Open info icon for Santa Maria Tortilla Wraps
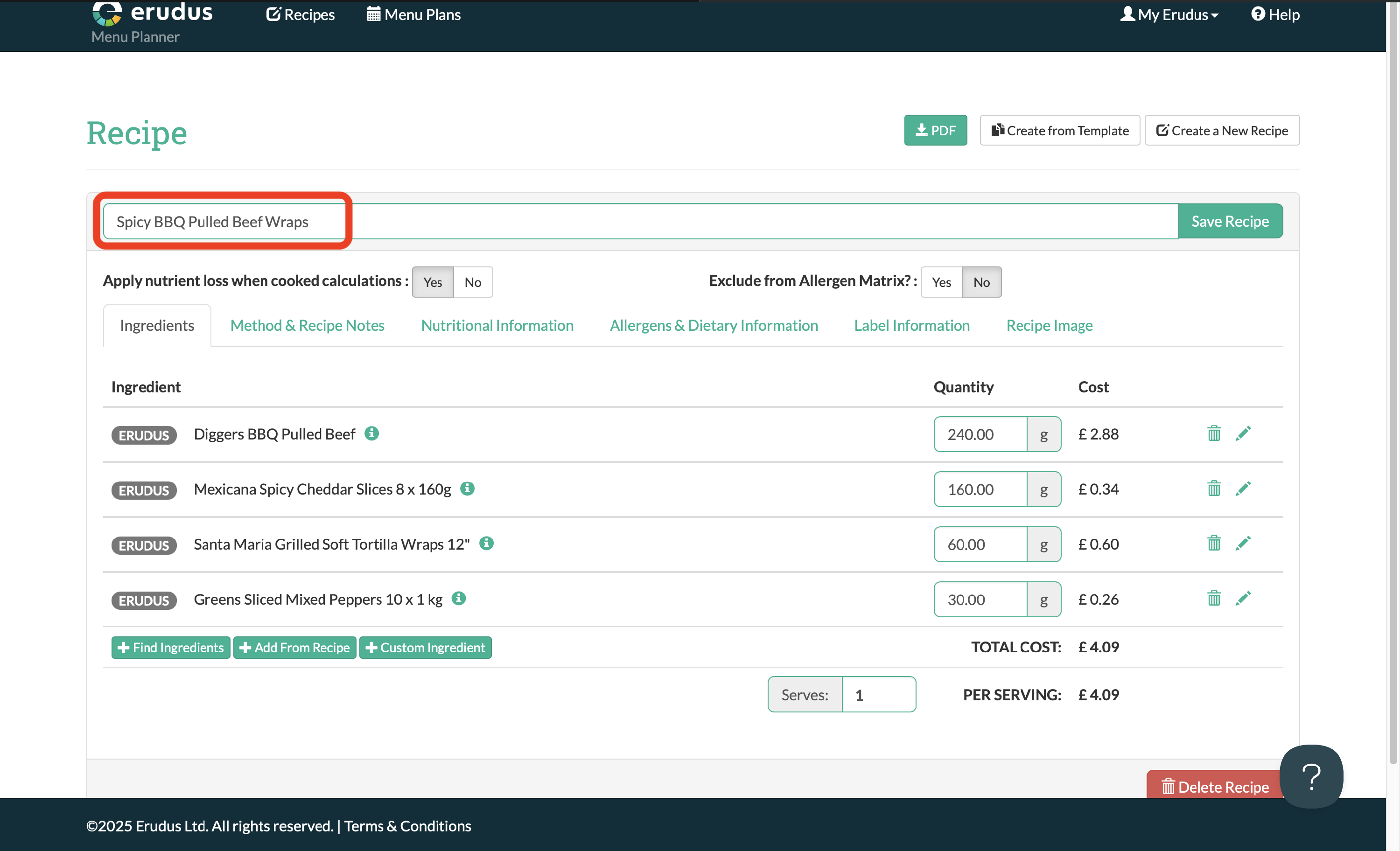 pyautogui.click(x=486, y=543)
